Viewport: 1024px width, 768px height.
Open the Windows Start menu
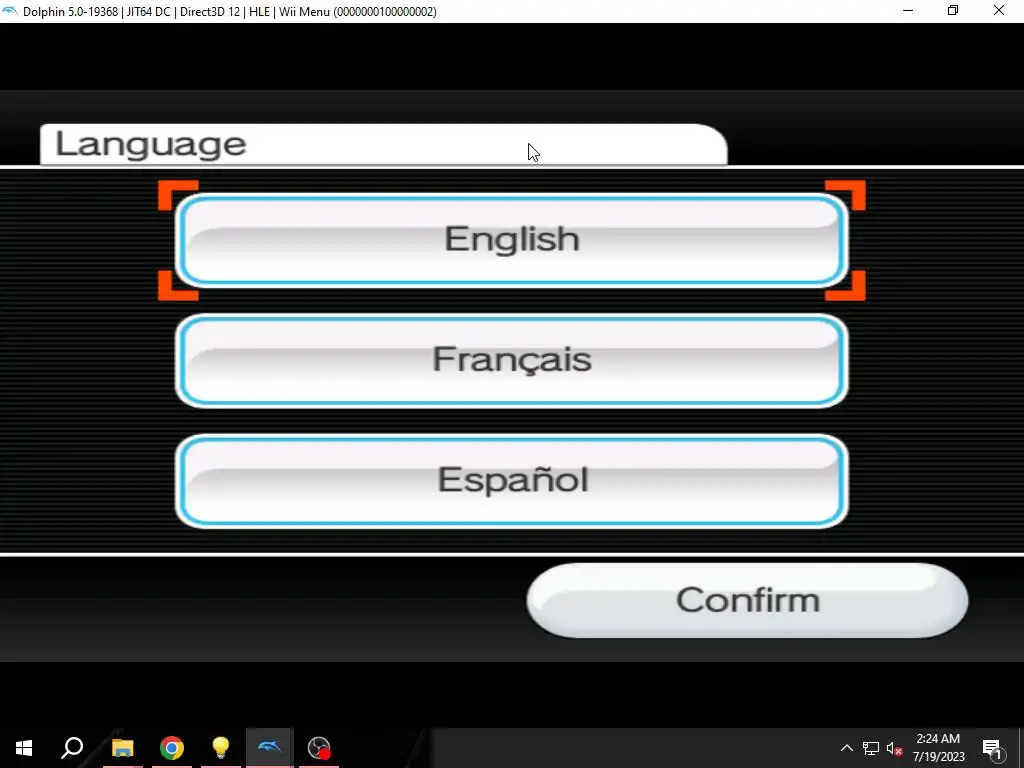[24, 748]
